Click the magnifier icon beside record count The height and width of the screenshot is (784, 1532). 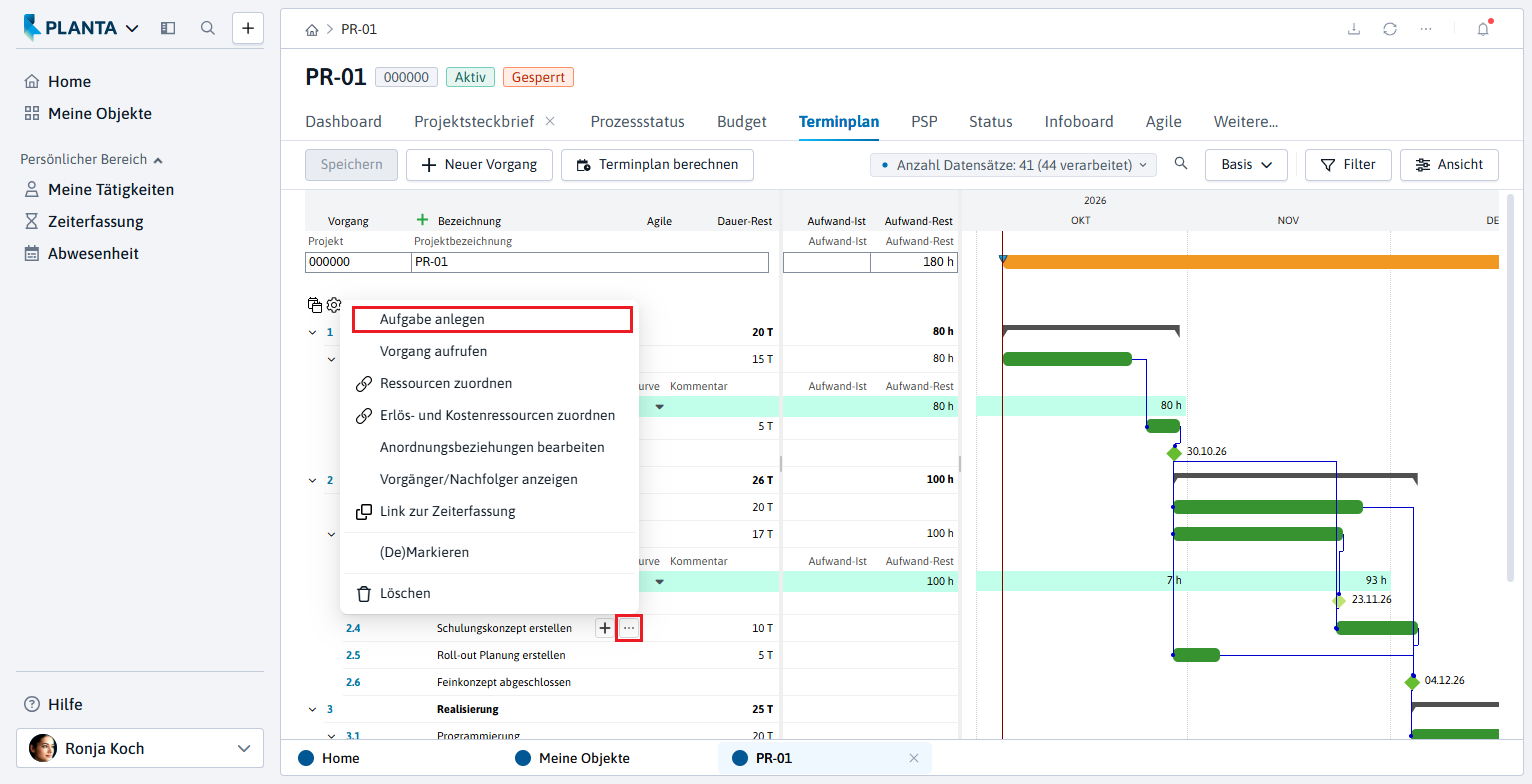tap(1181, 164)
